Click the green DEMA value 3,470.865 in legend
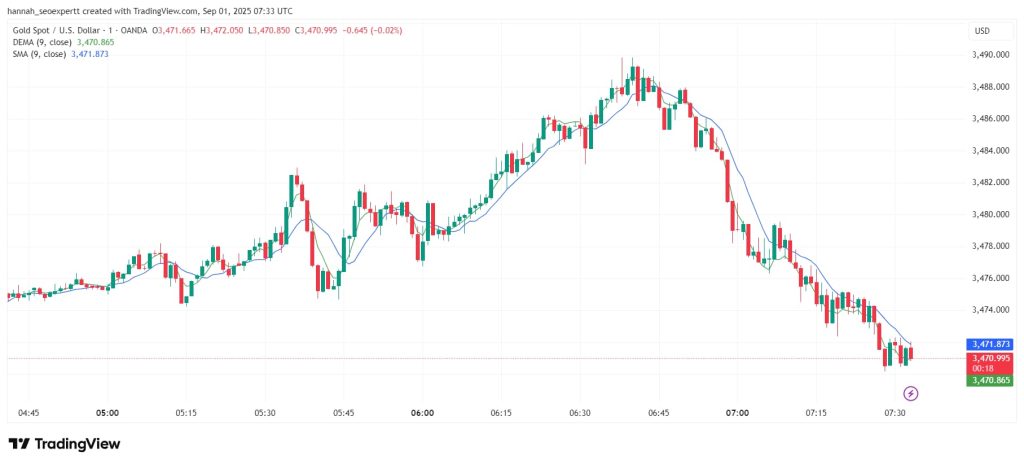The height and width of the screenshot is (465, 1024). [x=95, y=42]
